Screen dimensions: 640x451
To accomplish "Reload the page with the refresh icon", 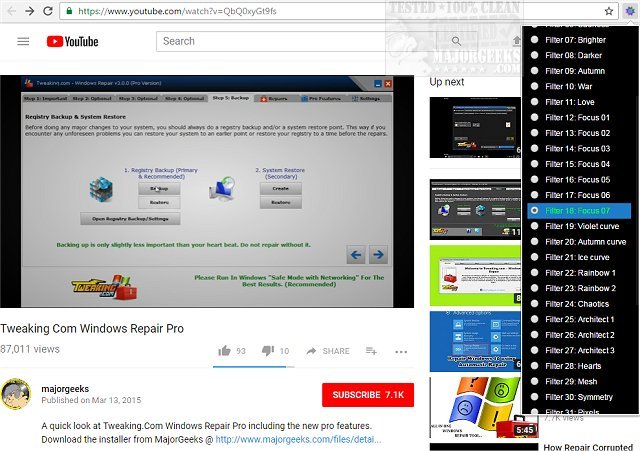I will 48,11.
